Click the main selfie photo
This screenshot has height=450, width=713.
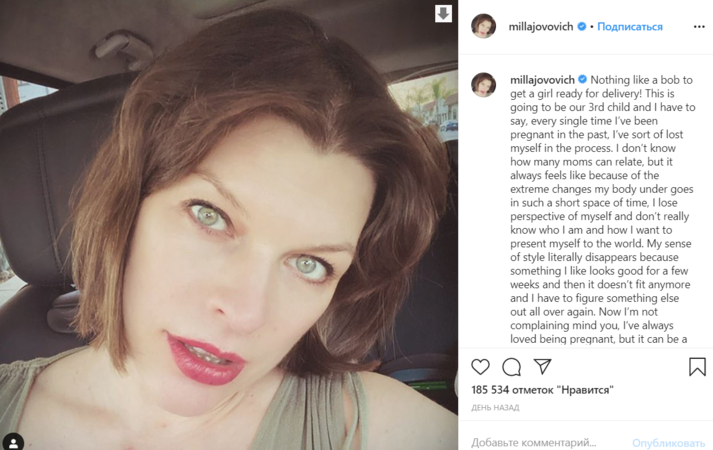pos(229,225)
